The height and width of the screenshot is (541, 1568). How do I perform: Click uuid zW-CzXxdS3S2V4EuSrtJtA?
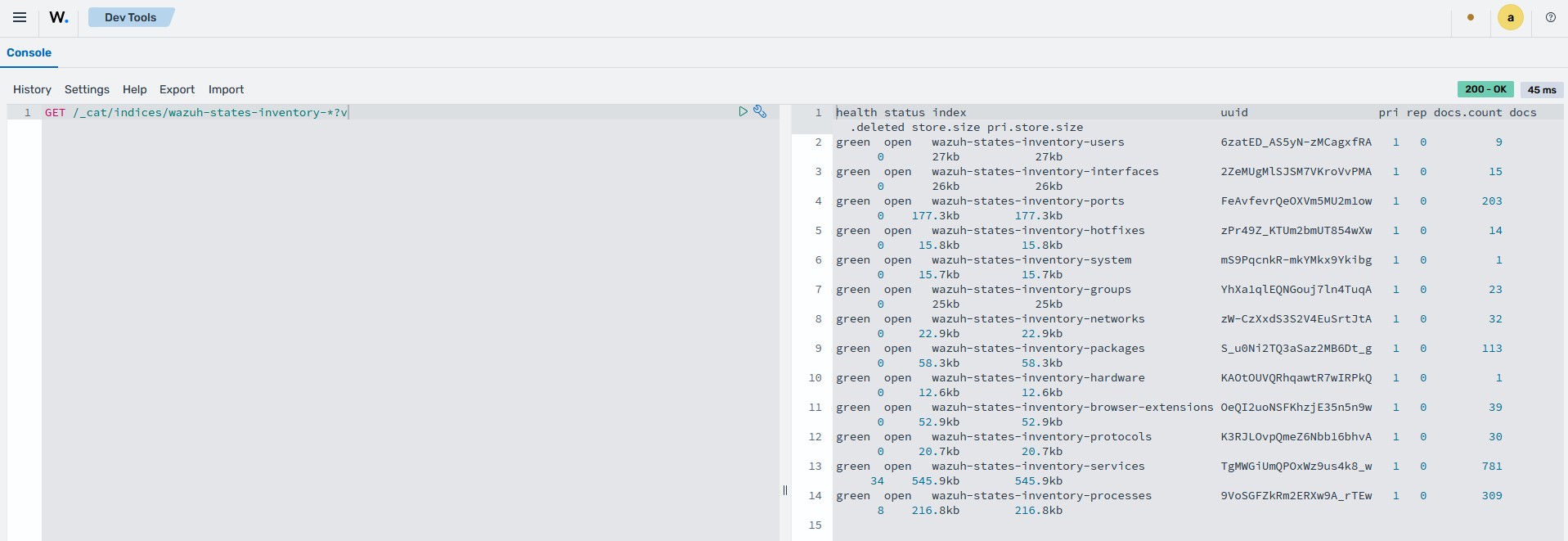[1296, 318]
